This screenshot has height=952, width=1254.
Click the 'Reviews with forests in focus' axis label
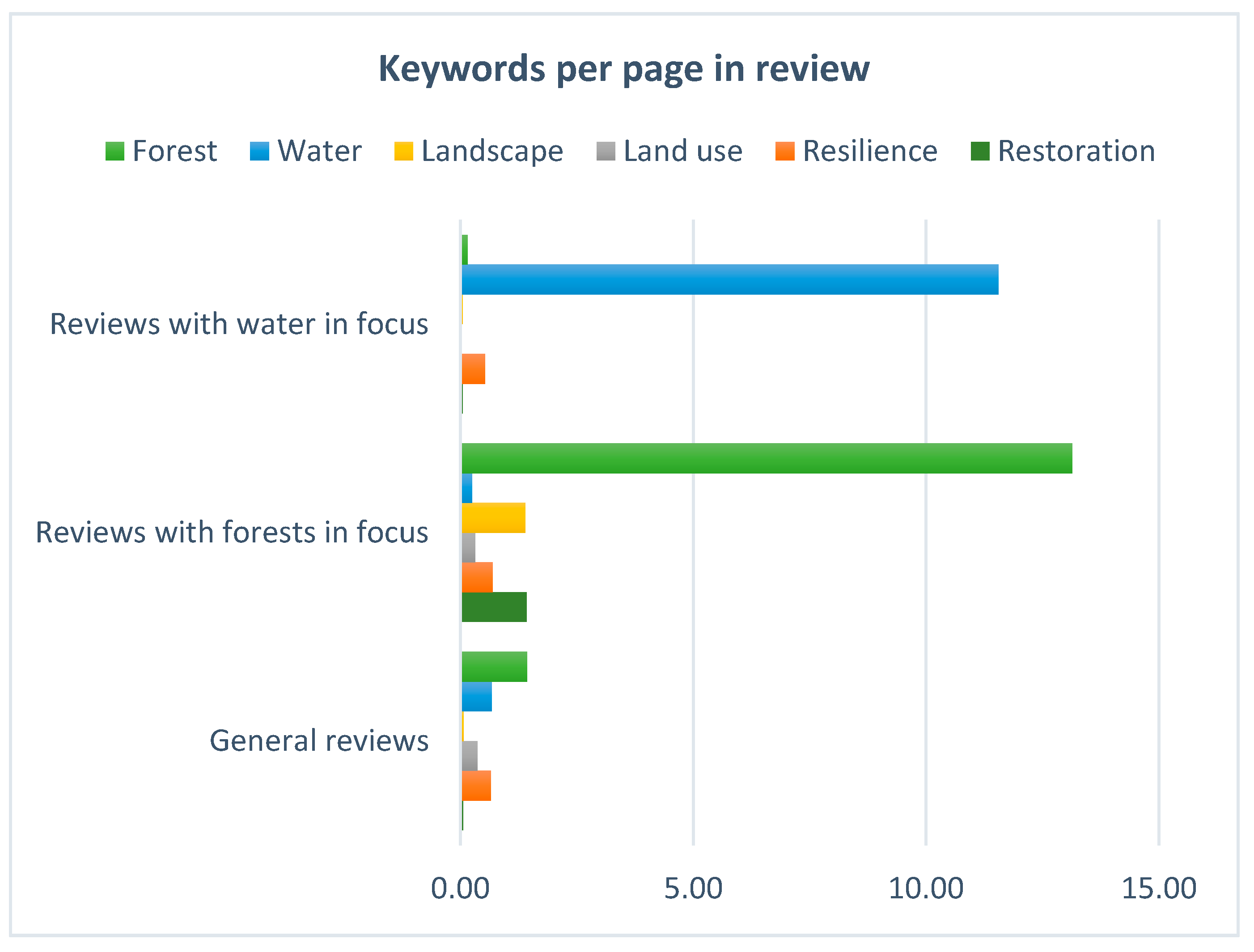(231, 533)
